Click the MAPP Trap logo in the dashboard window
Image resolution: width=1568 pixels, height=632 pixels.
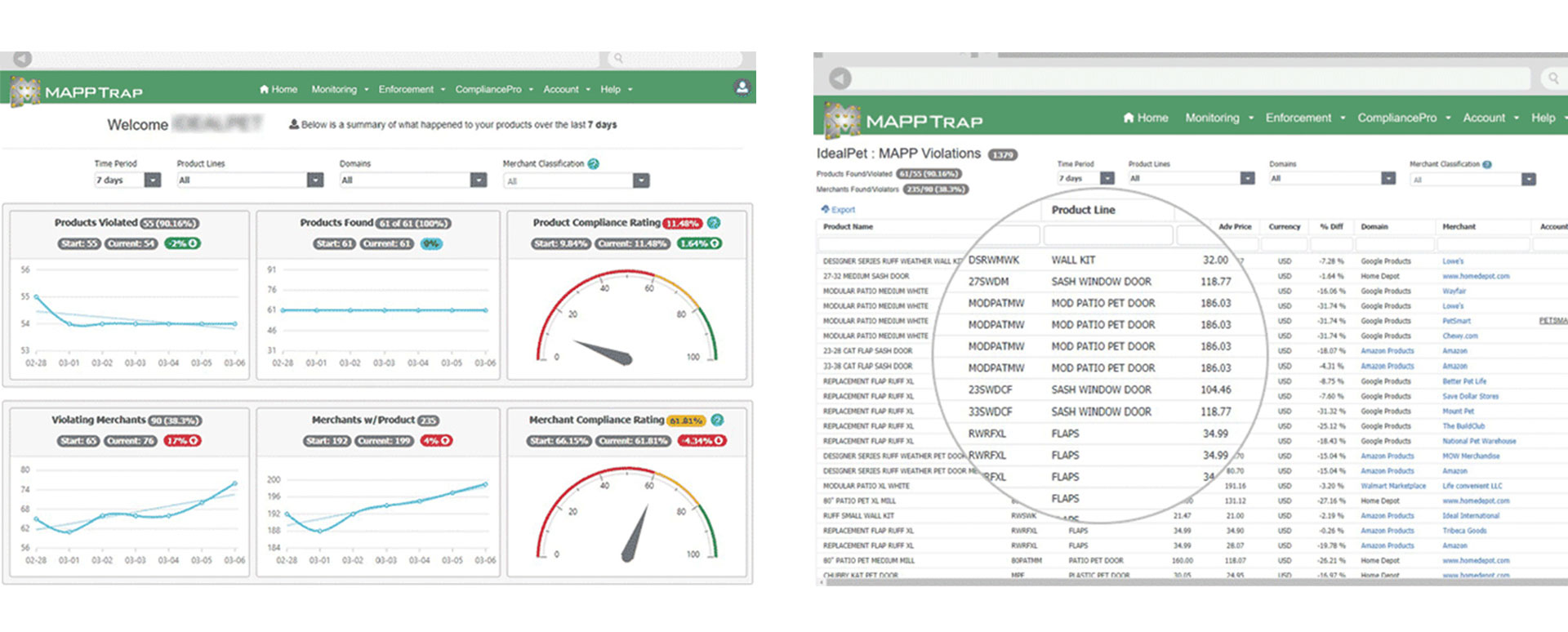click(x=77, y=91)
